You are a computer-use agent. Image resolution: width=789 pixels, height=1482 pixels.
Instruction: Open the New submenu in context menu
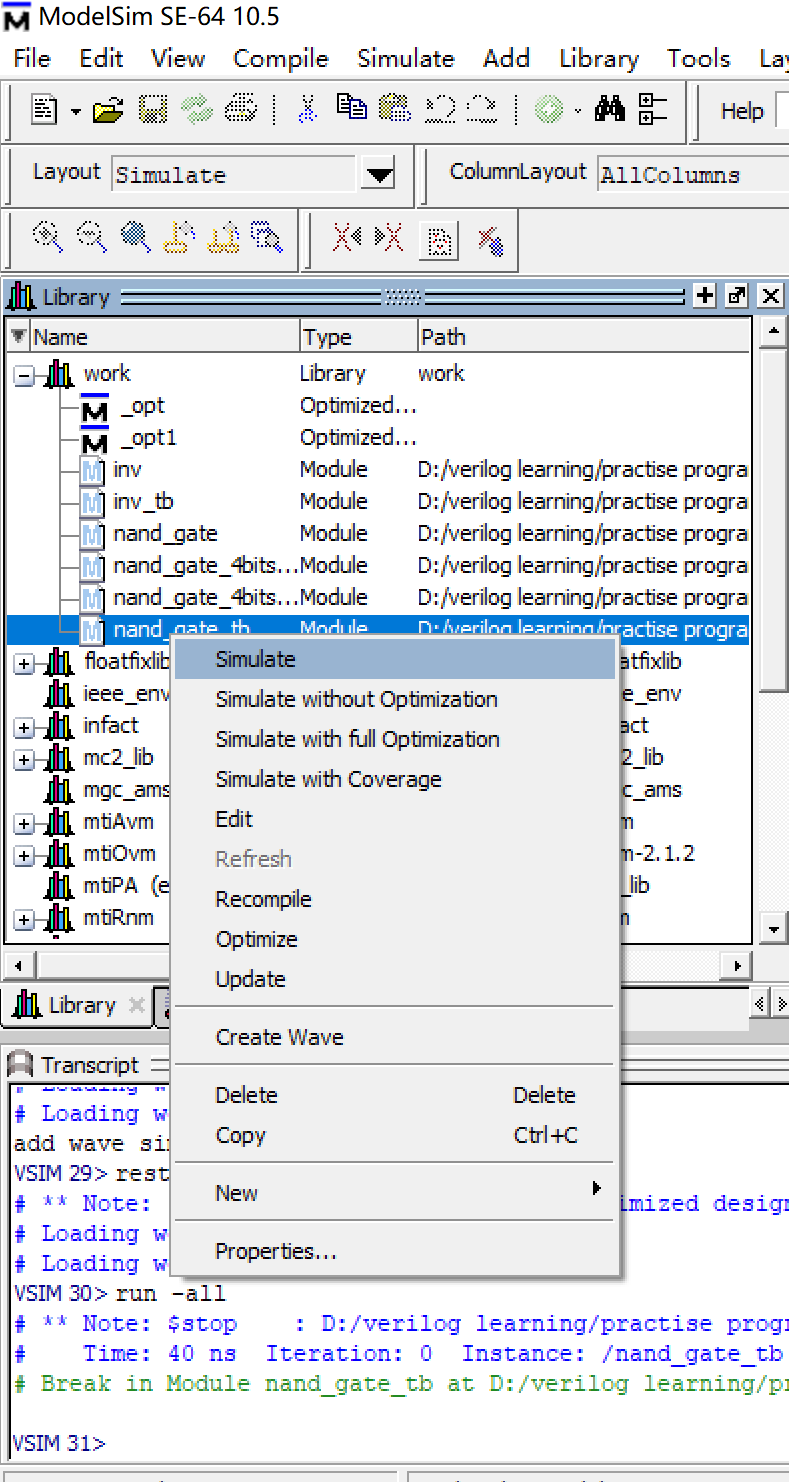pos(395,1193)
